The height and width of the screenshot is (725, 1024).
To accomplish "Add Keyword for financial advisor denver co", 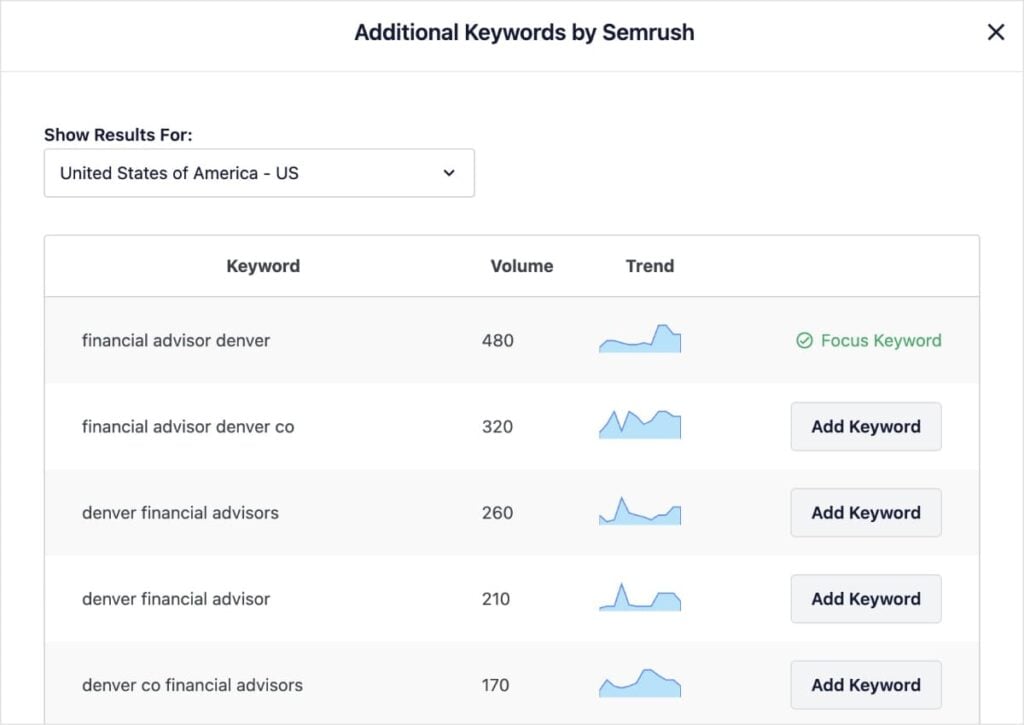I will click(x=865, y=426).
